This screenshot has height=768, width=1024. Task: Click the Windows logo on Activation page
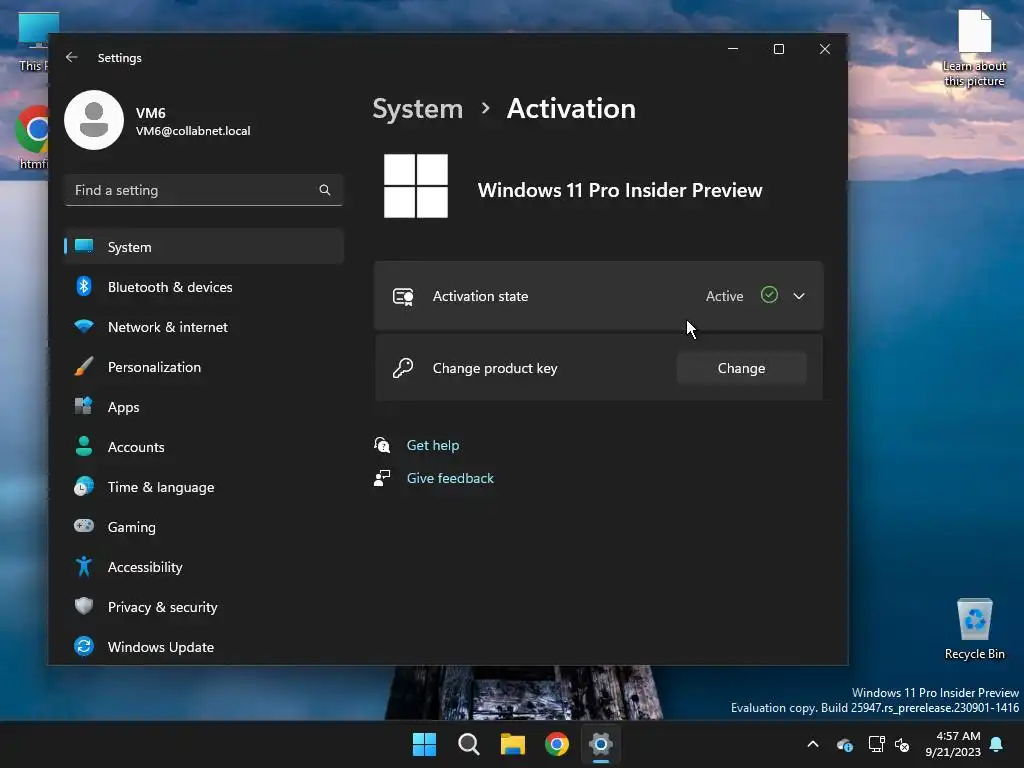416,186
